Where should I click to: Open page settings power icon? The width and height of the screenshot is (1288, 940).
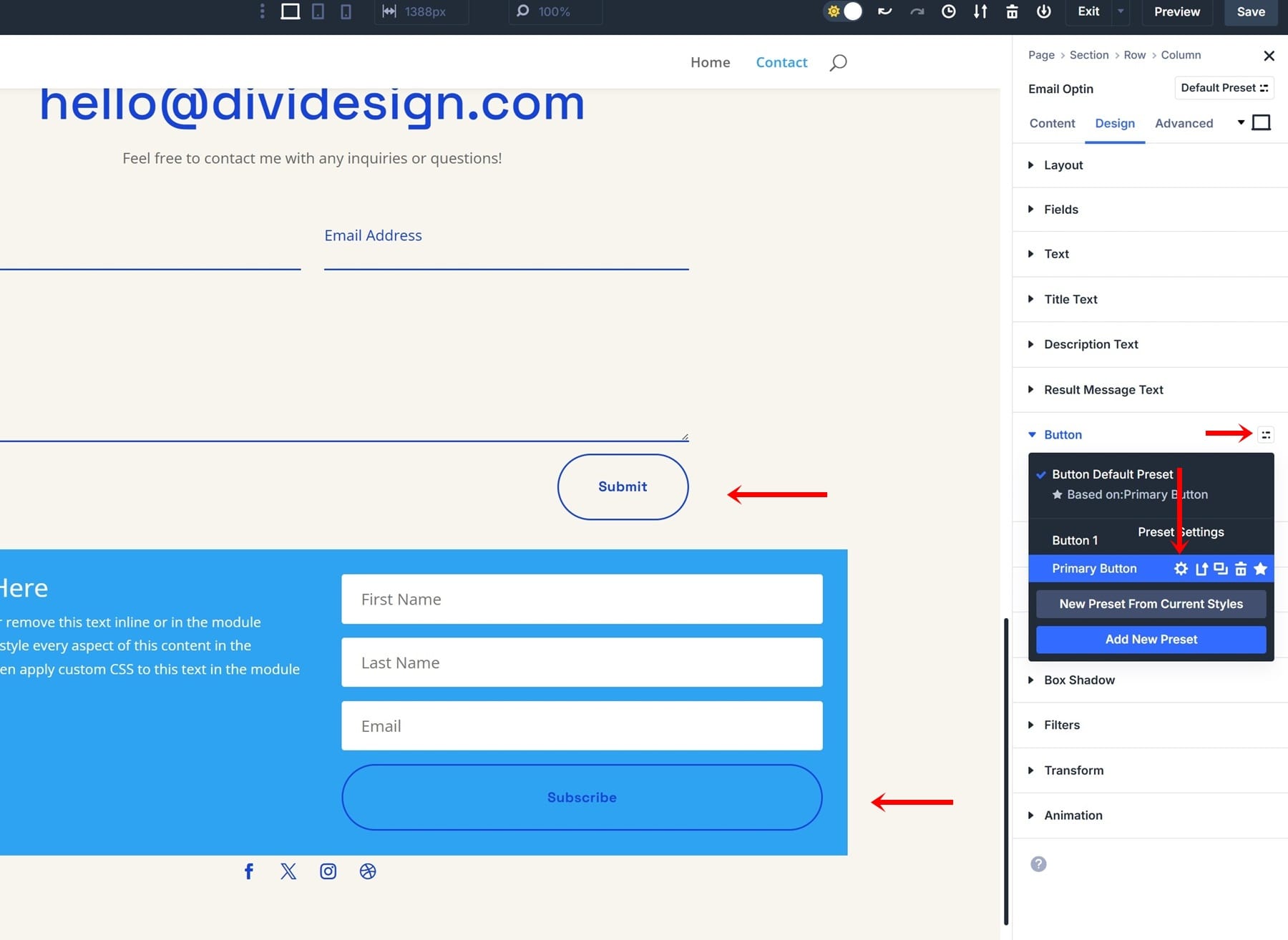1044,11
